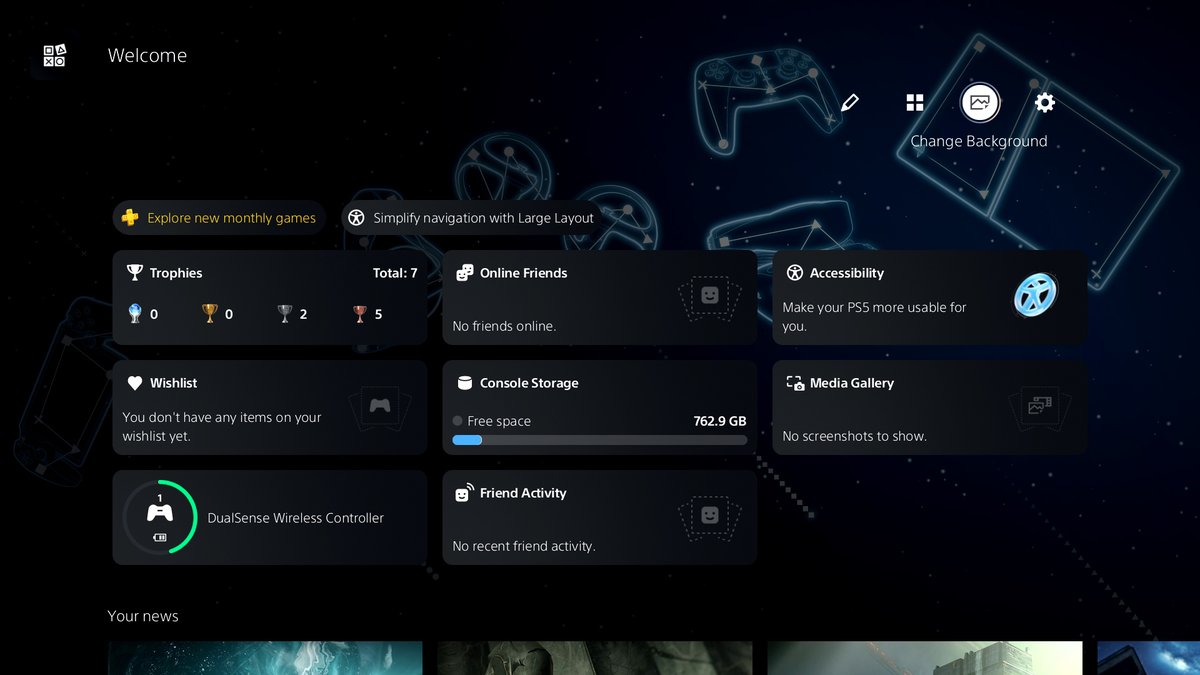Open the Accessibility card

click(928, 297)
